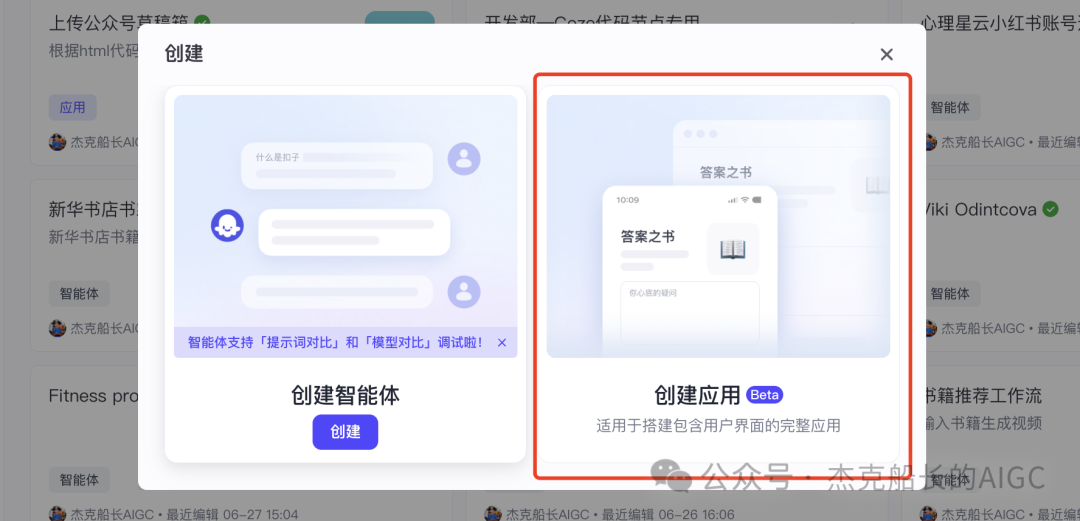The width and height of the screenshot is (1080, 521).
Task: Click the 智能体支持「提示词对比」banner text
Action: 336,343
